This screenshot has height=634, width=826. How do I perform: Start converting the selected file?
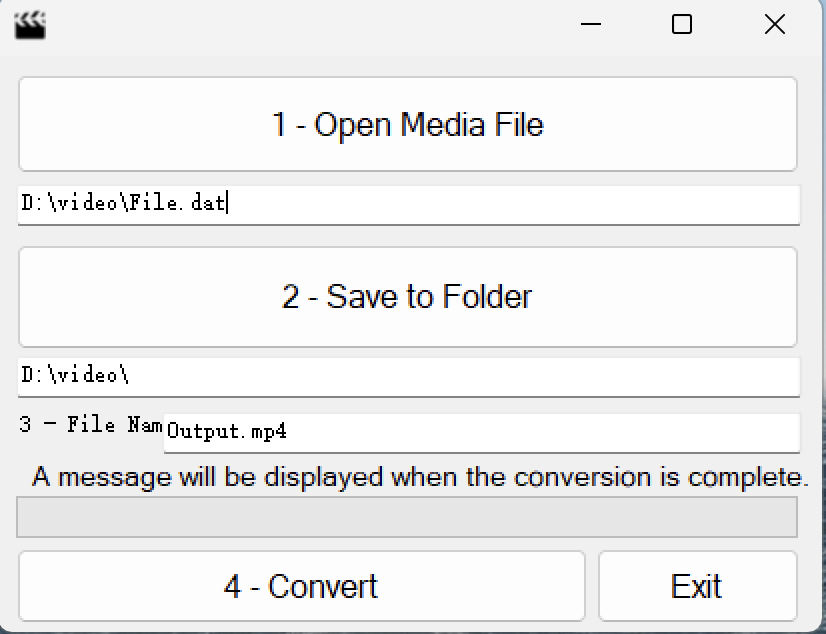point(300,586)
